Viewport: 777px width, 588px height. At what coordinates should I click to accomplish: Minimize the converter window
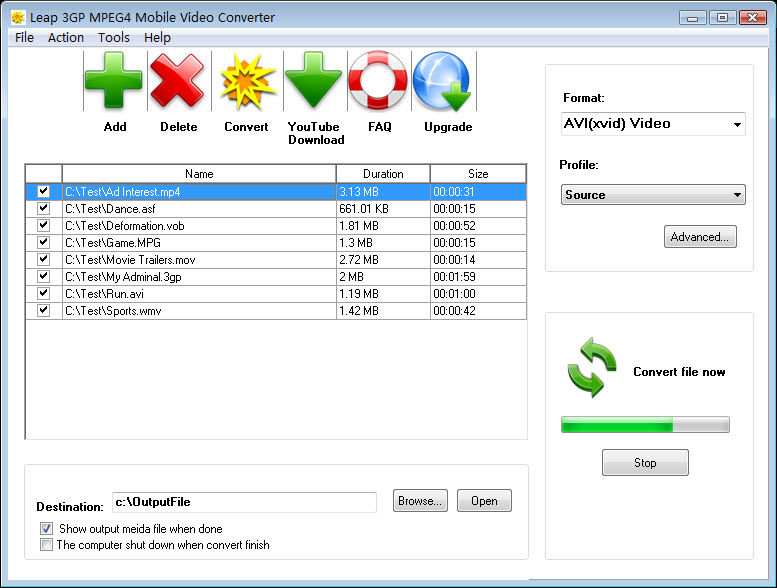point(693,18)
